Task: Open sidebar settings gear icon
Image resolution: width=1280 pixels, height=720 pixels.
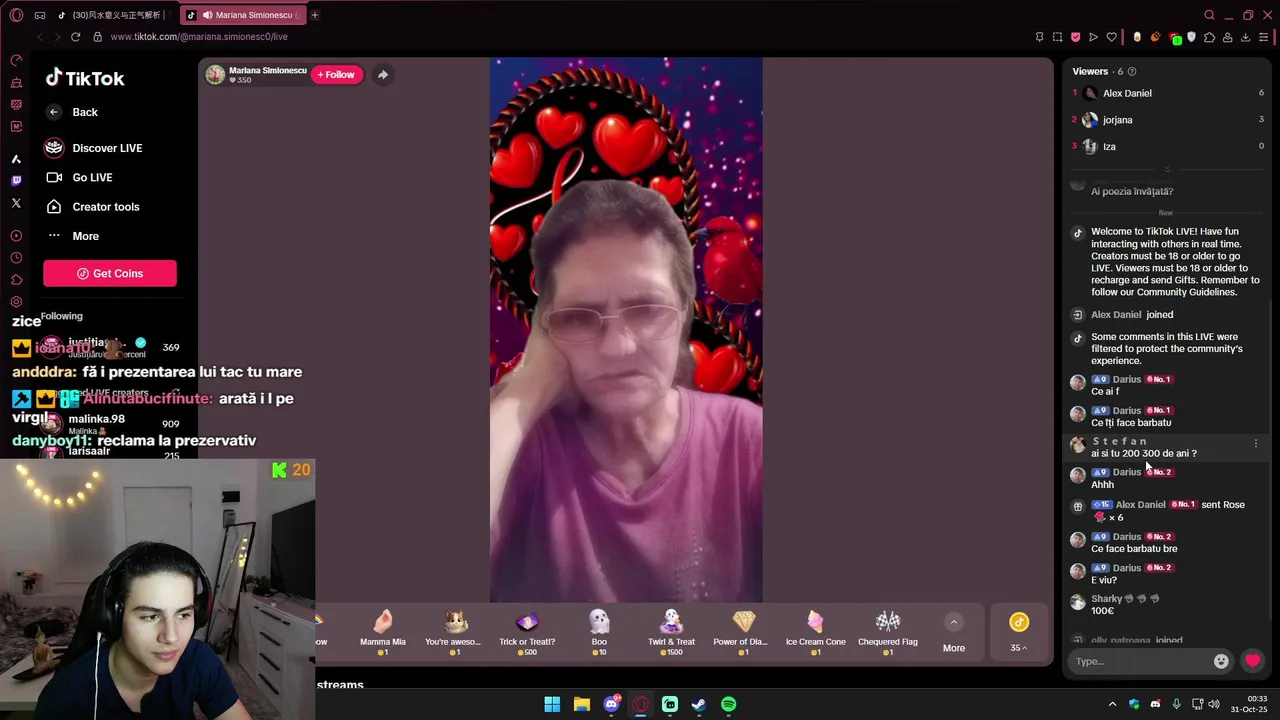Action: tap(16, 302)
